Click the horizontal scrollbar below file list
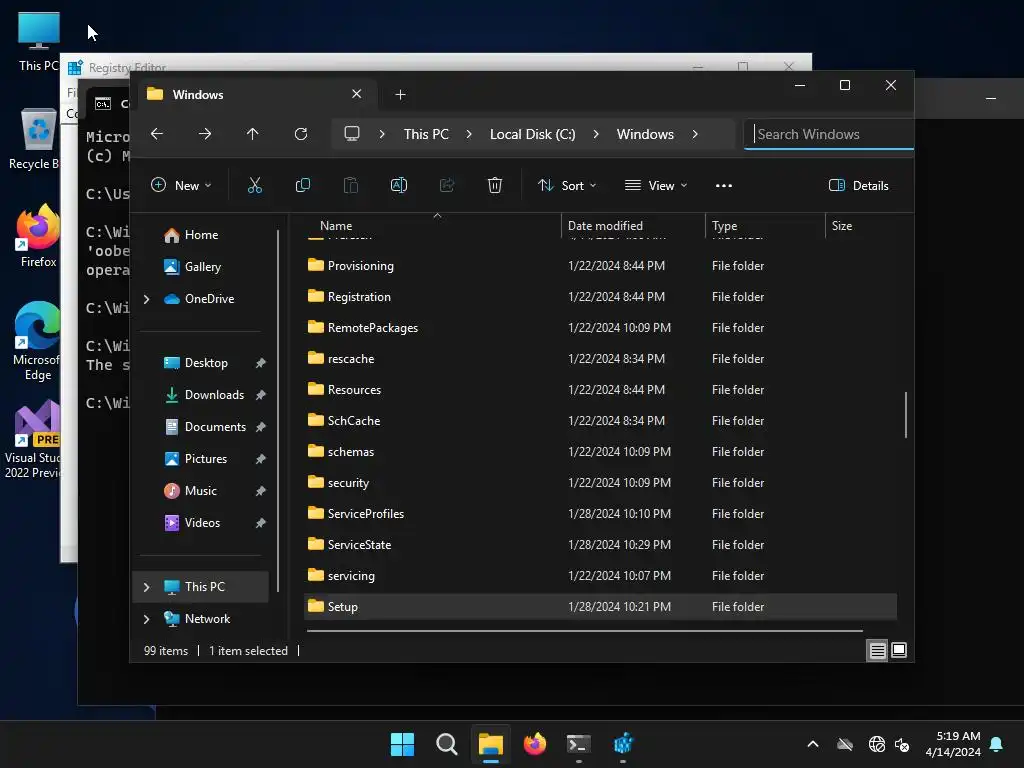Image resolution: width=1024 pixels, height=768 pixels. [x=584, y=631]
